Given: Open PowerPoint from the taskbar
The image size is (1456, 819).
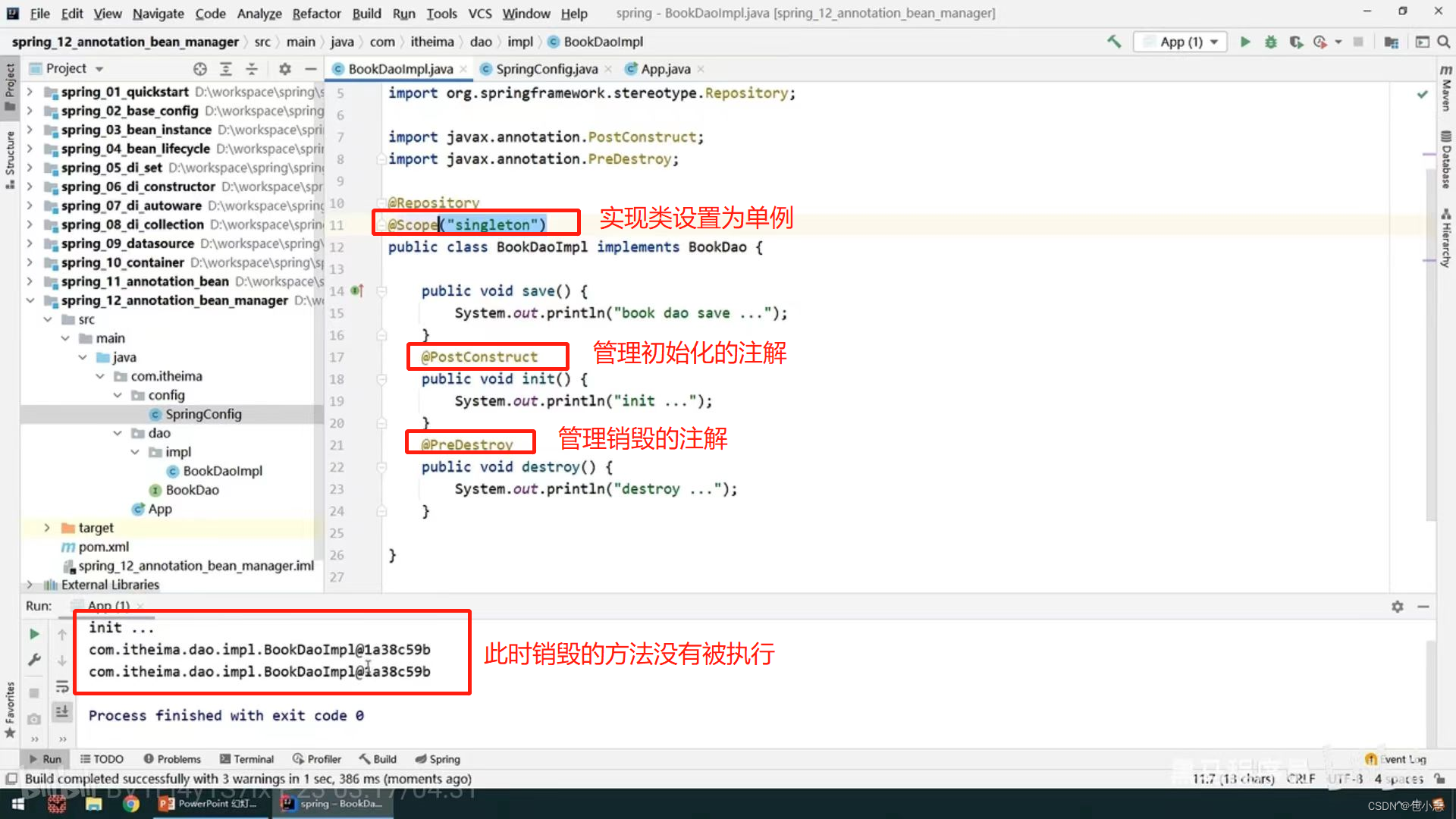Looking at the screenshot, I should [209, 804].
